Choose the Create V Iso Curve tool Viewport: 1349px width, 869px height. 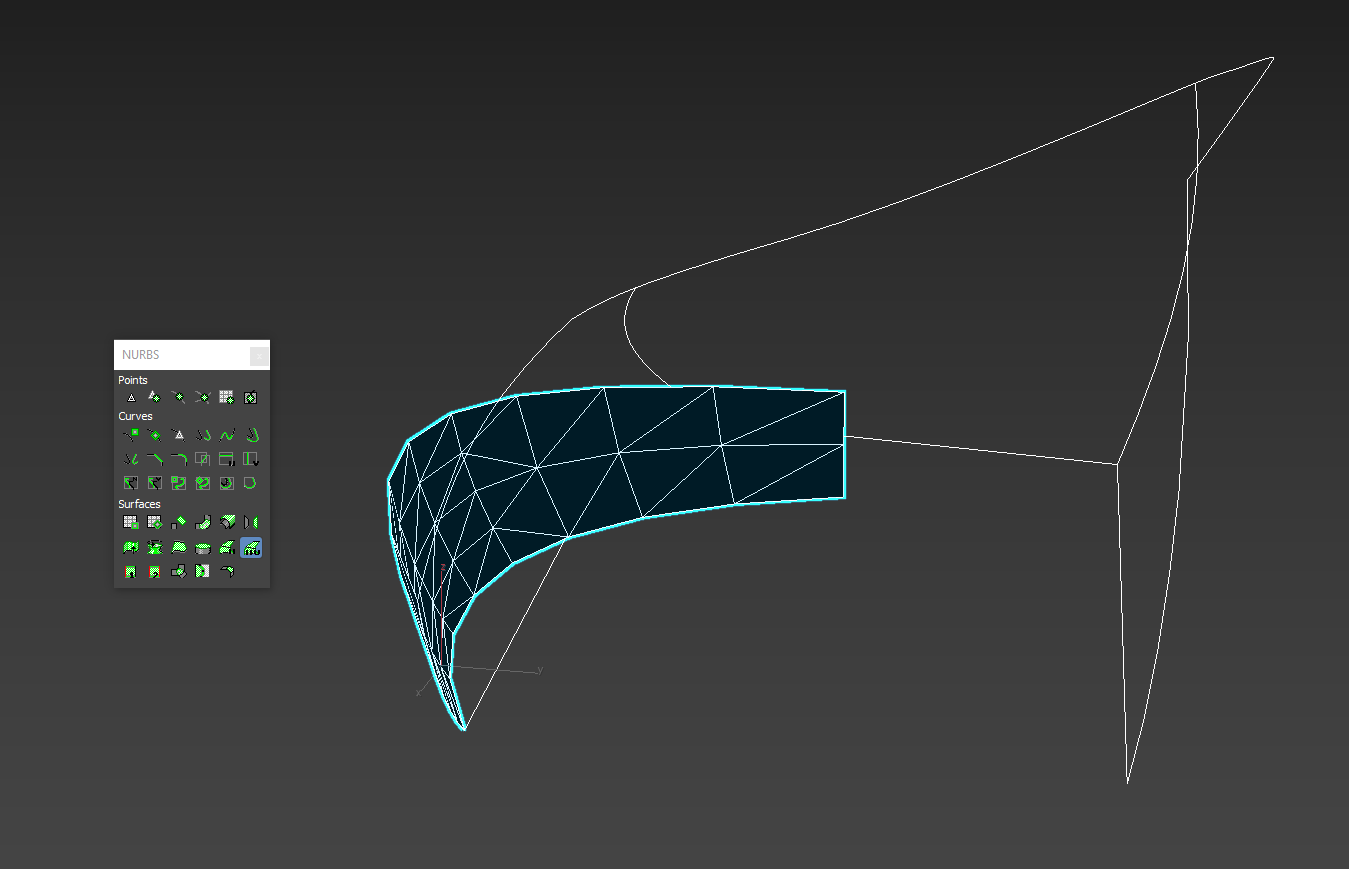pyautogui.click(x=251, y=459)
